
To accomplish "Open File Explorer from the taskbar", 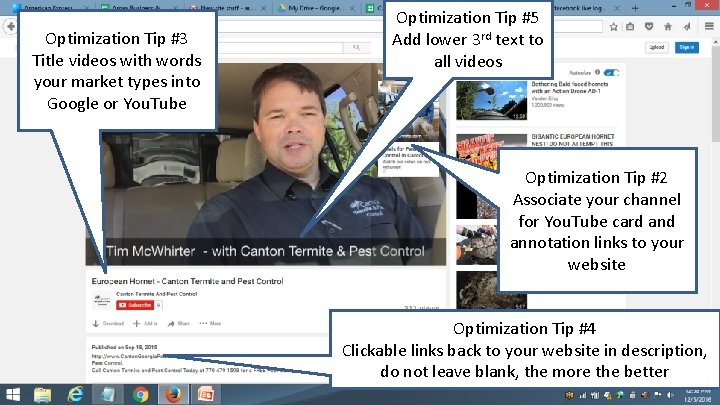I will [42, 395].
